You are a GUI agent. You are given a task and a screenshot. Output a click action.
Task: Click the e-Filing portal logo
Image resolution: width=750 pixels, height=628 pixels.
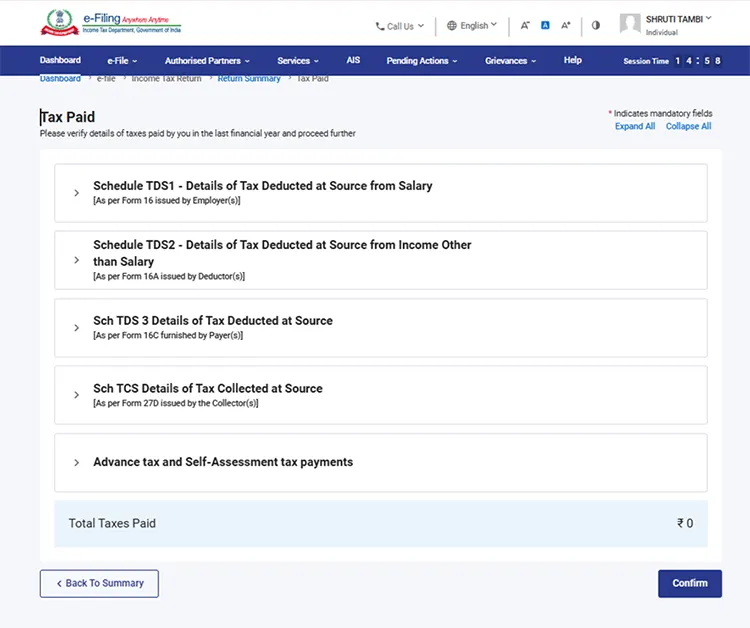[111, 23]
